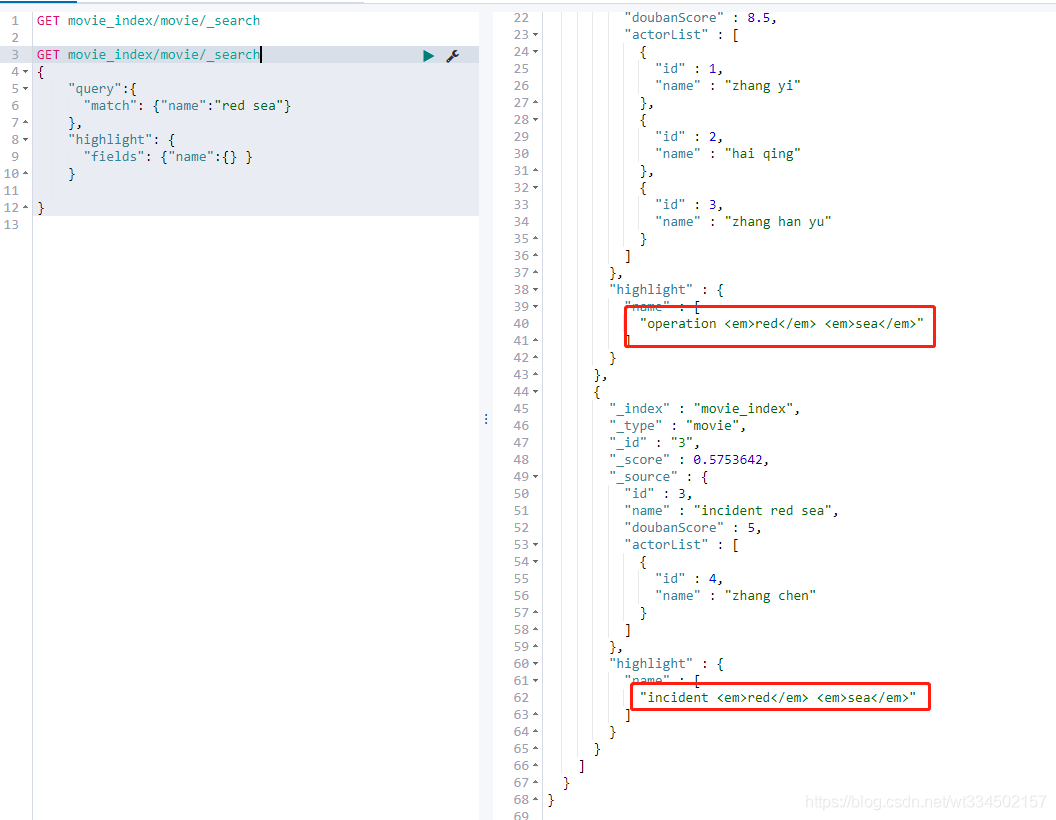The height and width of the screenshot is (820, 1056).
Task: Toggle fold arrow at editor line 12
Action: (26, 207)
